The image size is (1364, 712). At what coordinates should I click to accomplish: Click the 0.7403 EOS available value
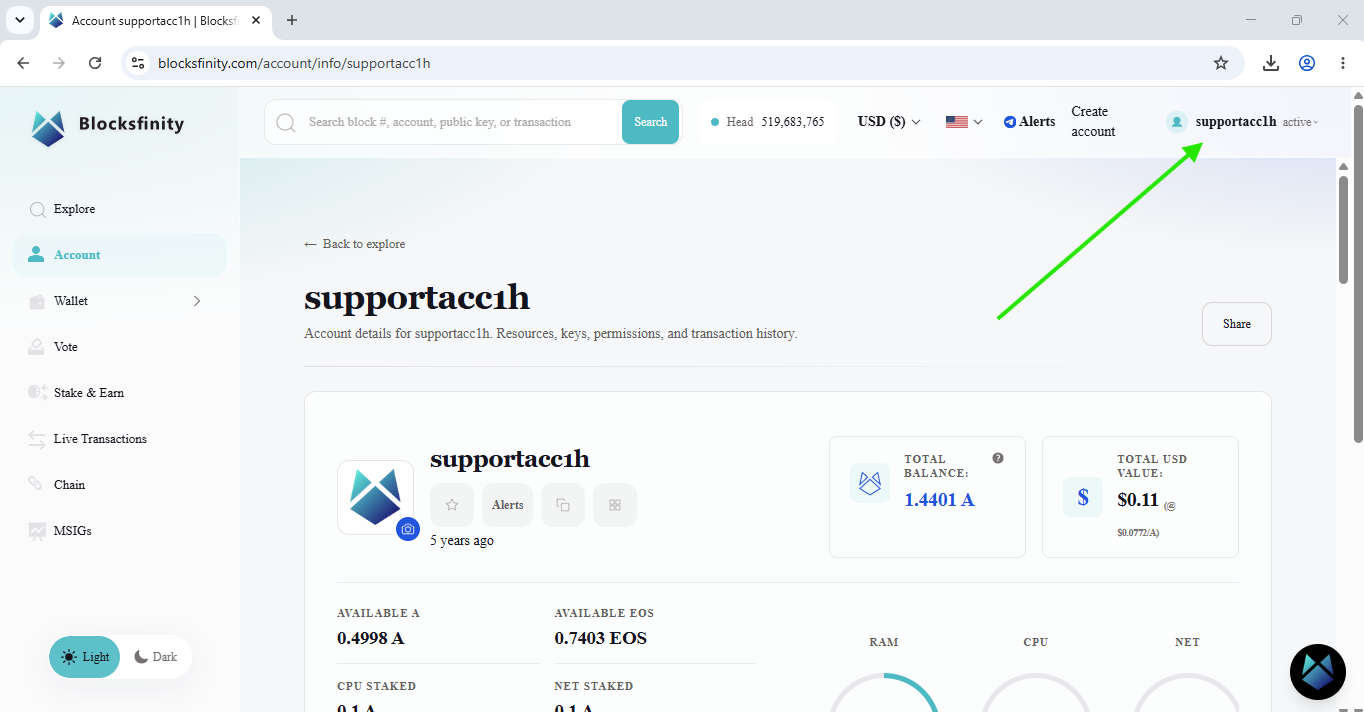(601, 638)
